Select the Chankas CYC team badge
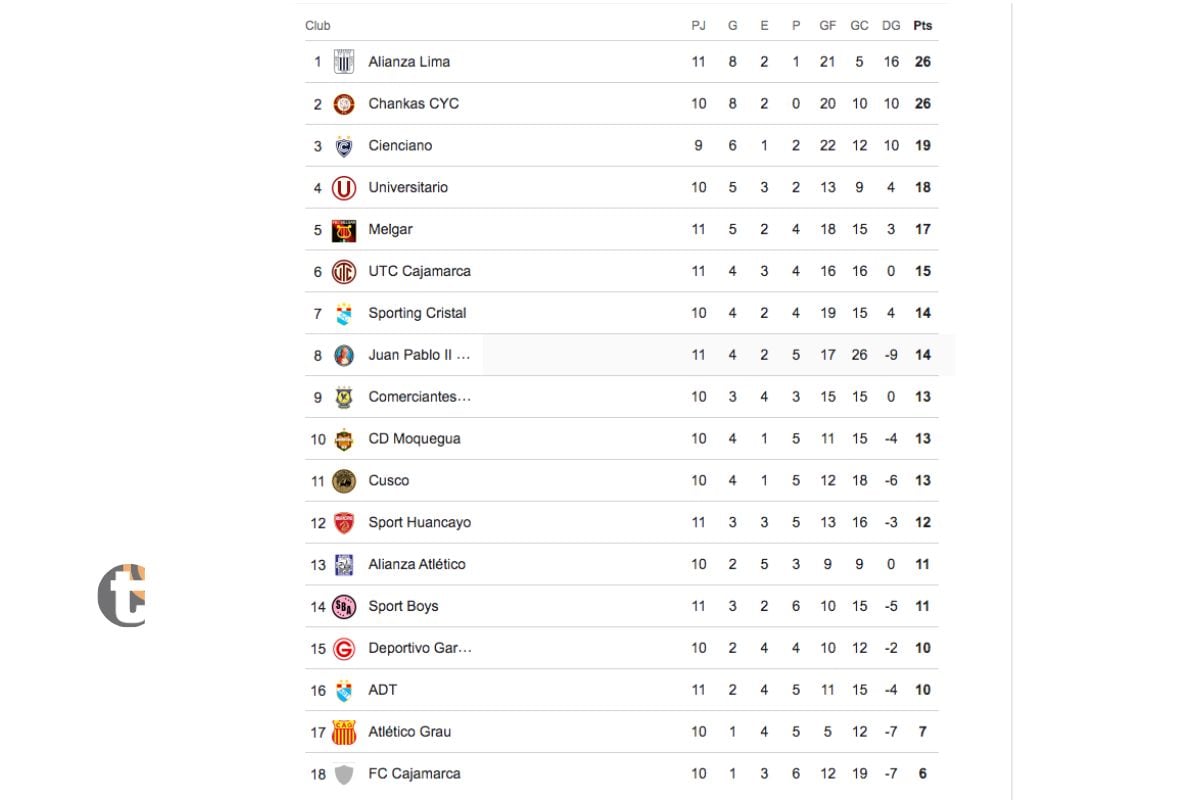1200x800 pixels. 343,103
